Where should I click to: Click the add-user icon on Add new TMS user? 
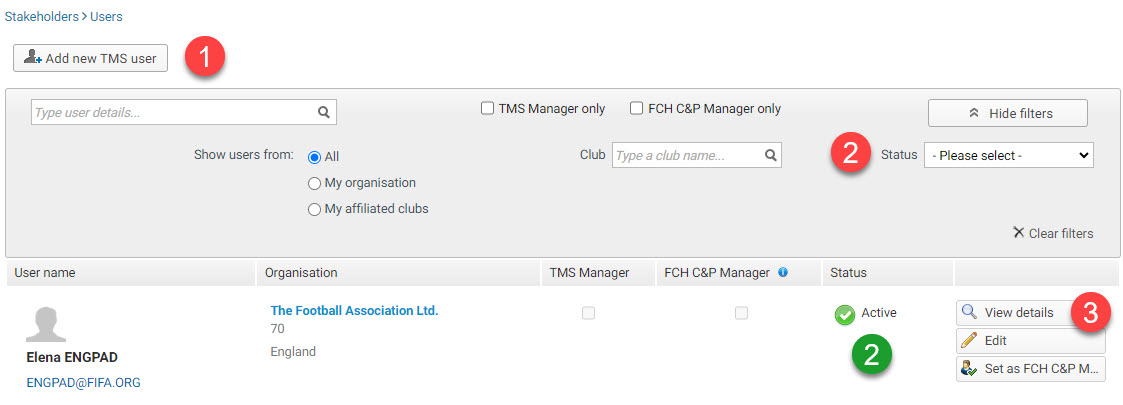[x=33, y=57]
